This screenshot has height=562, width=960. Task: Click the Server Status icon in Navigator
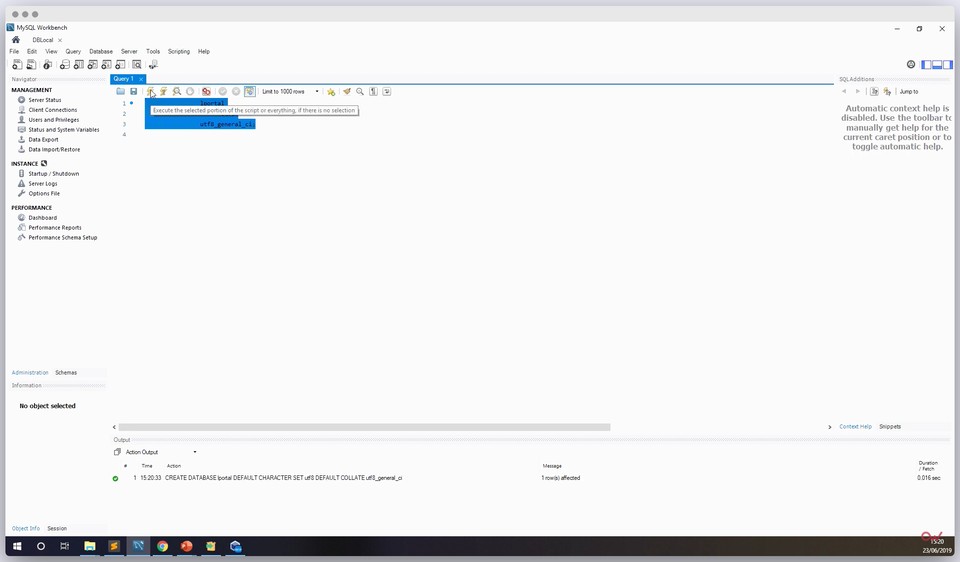(21, 100)
